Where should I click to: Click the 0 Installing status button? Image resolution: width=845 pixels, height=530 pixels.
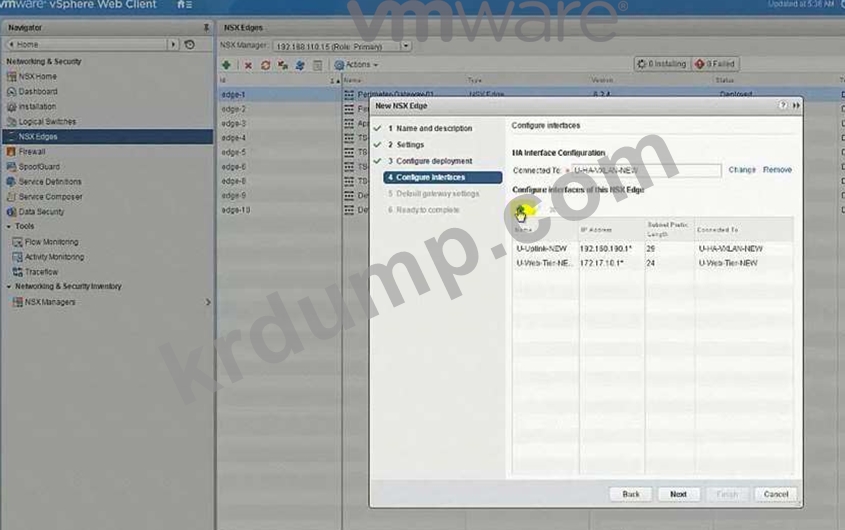click(x=662, y=64)
